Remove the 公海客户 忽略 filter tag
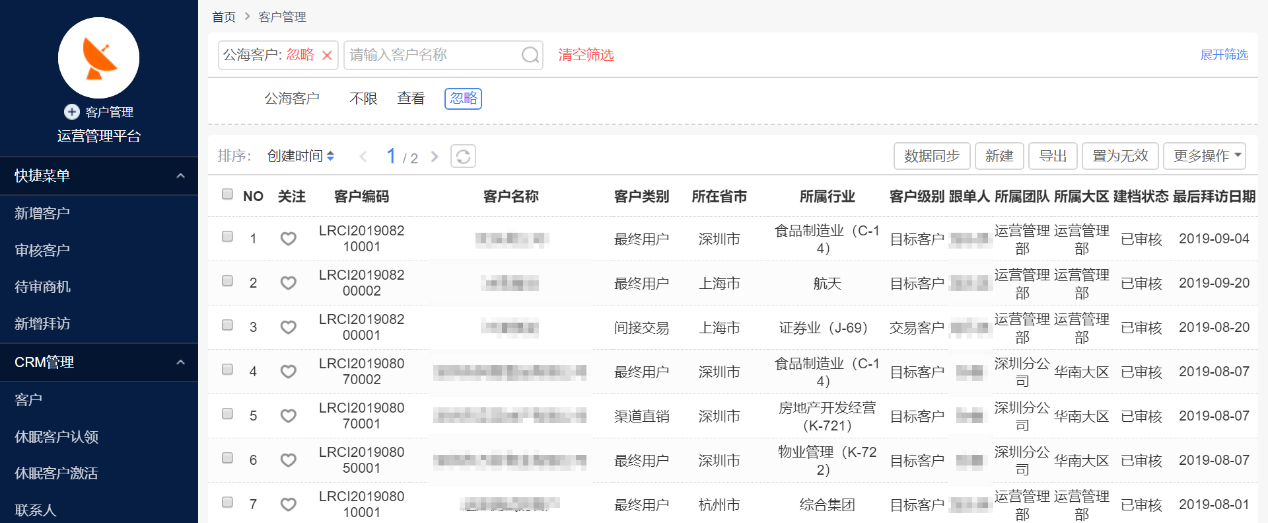The image size is (1268, 523). [x=327, y=55]
